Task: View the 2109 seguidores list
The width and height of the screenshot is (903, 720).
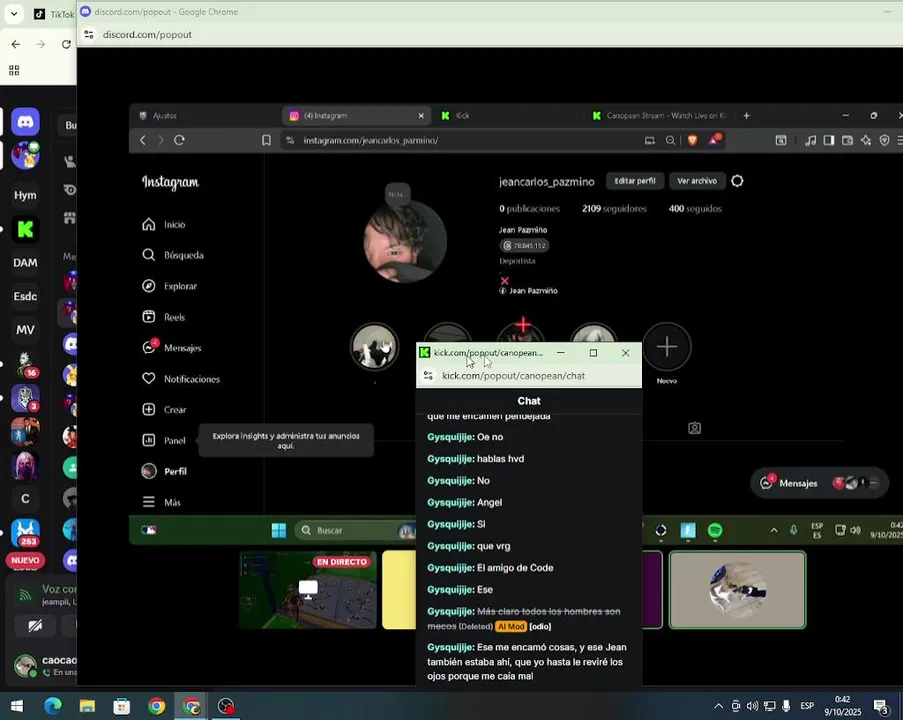Action: click(614, 209)
